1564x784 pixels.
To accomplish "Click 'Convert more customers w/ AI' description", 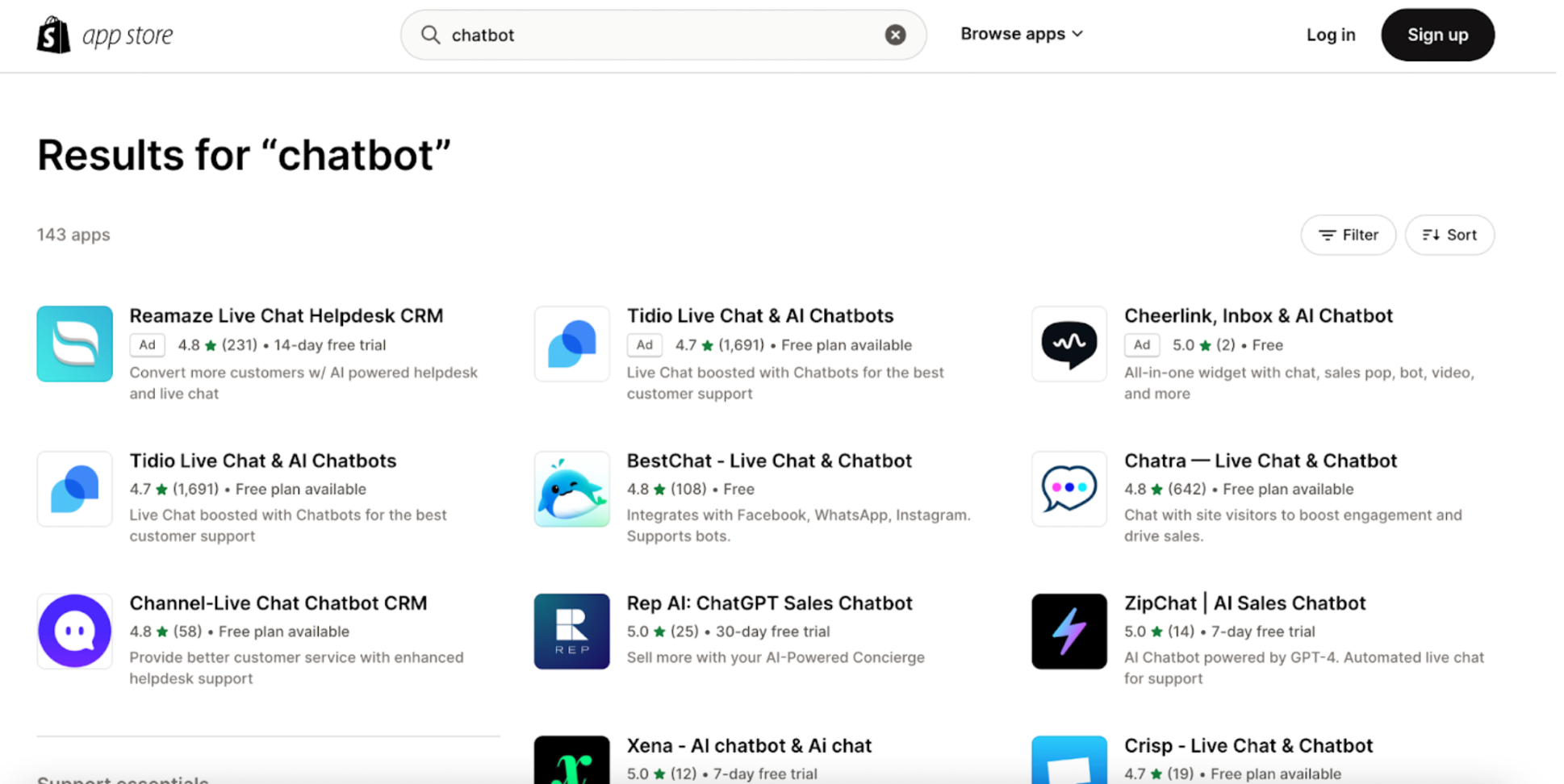I will pos(303,383).
